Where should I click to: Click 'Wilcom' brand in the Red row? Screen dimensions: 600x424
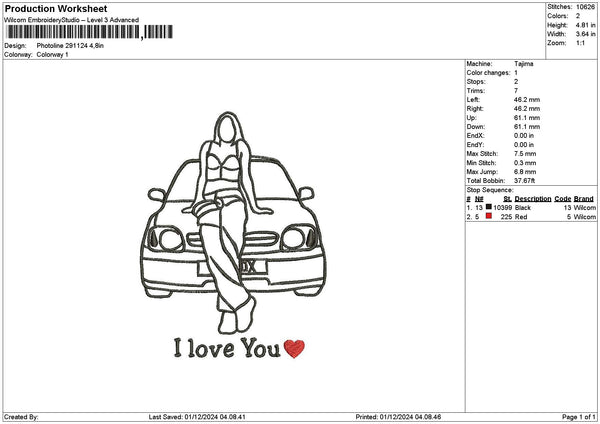pyautogui.click(x=585, y=217)
